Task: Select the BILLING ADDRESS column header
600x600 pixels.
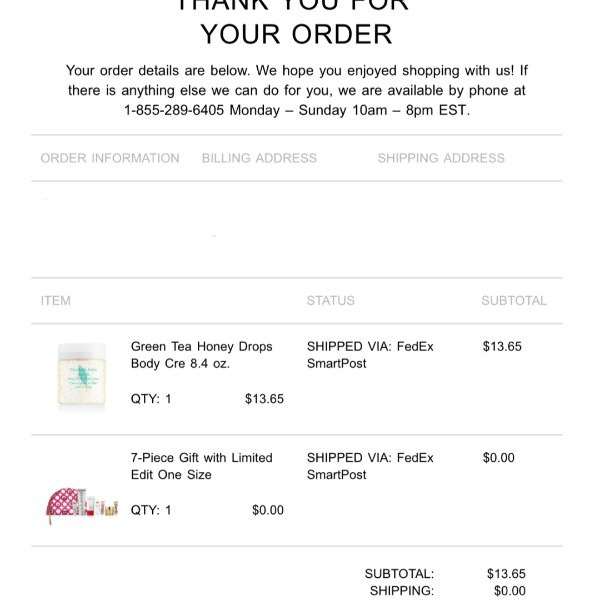Action: point(259,158)
